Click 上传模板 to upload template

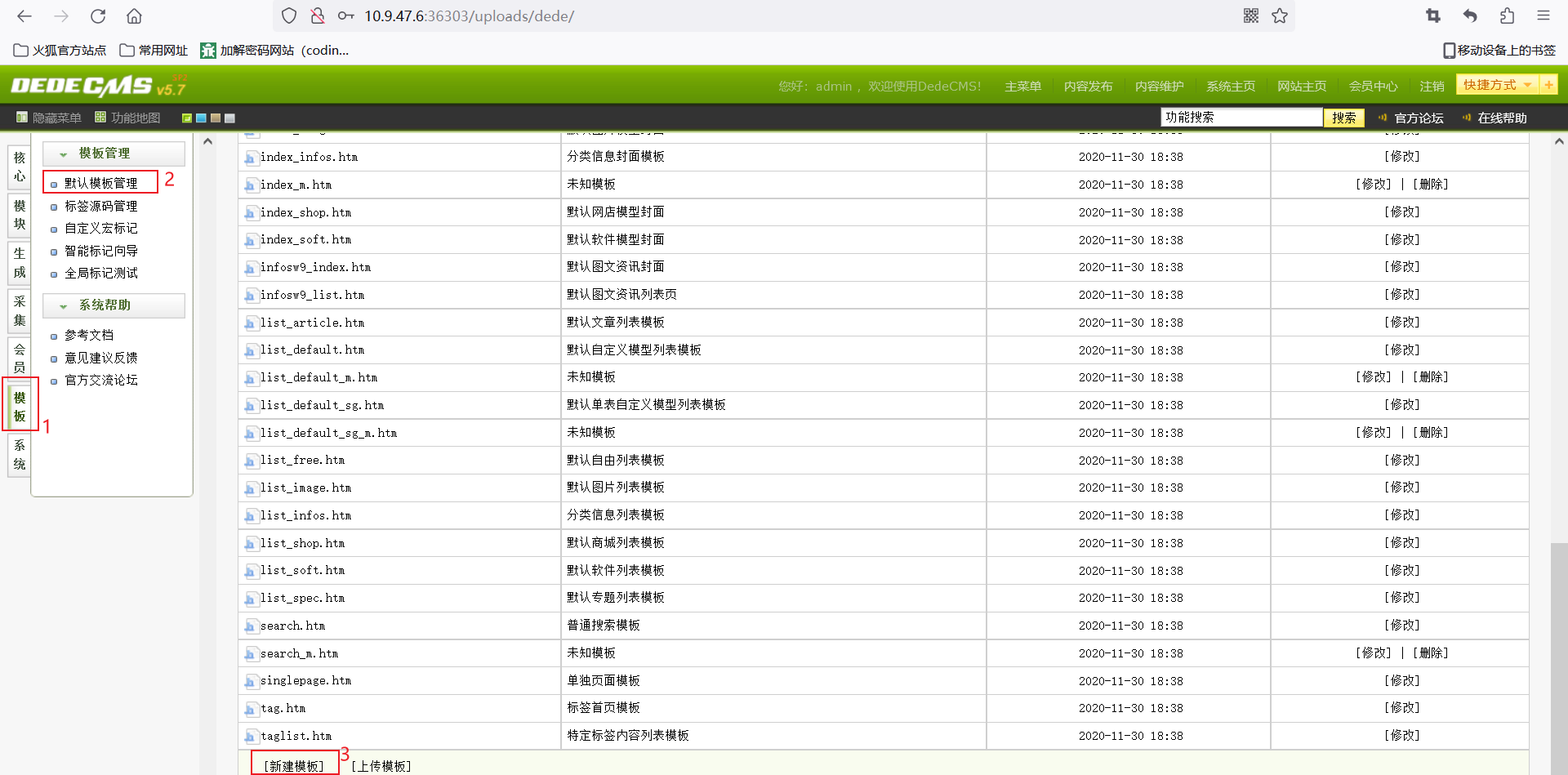381,766
